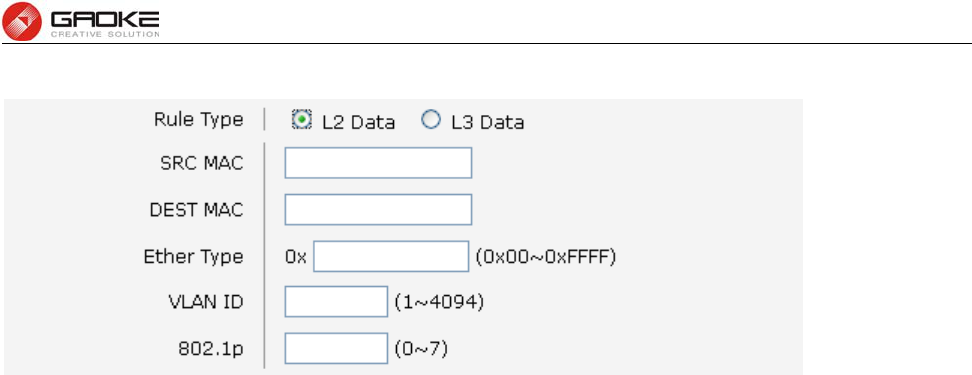Click the L2 Data option label
This screenshot has height=375, width=972.
pyautogui.click(x=358, y=123)
